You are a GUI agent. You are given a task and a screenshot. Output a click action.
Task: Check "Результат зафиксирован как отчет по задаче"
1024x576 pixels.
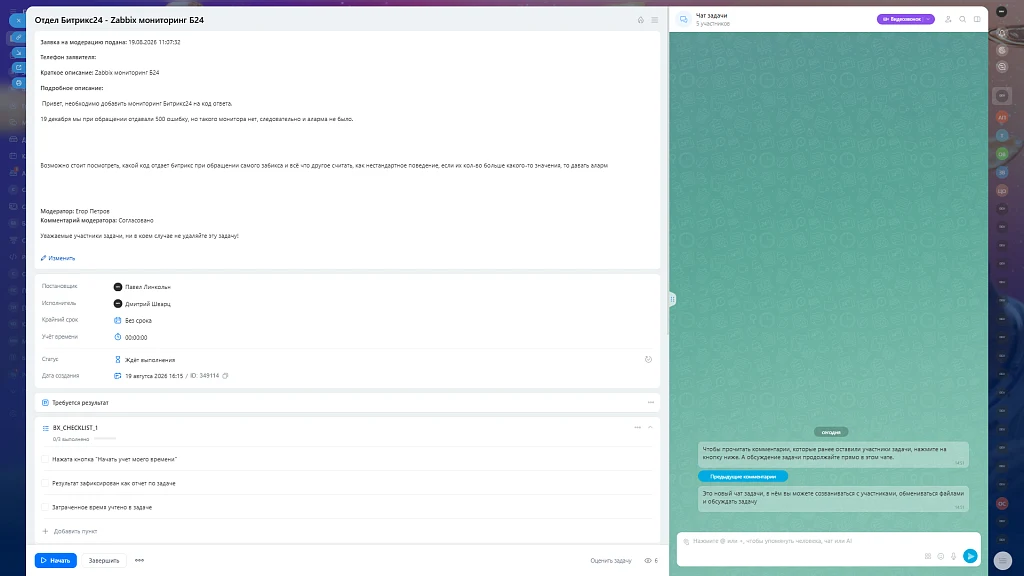pos(45,483)
